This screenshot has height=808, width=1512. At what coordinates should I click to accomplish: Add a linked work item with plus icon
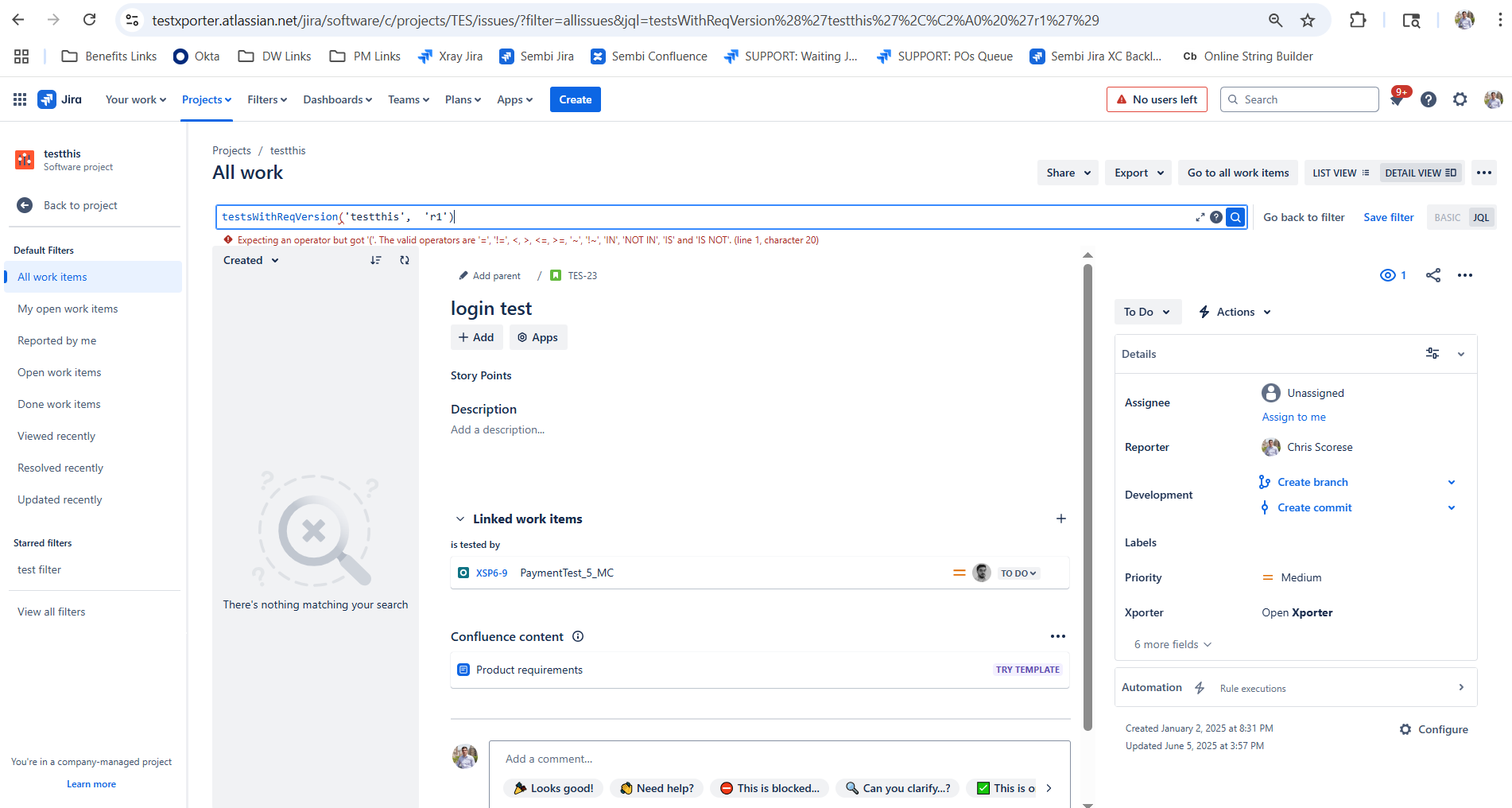coord(1060,519)
